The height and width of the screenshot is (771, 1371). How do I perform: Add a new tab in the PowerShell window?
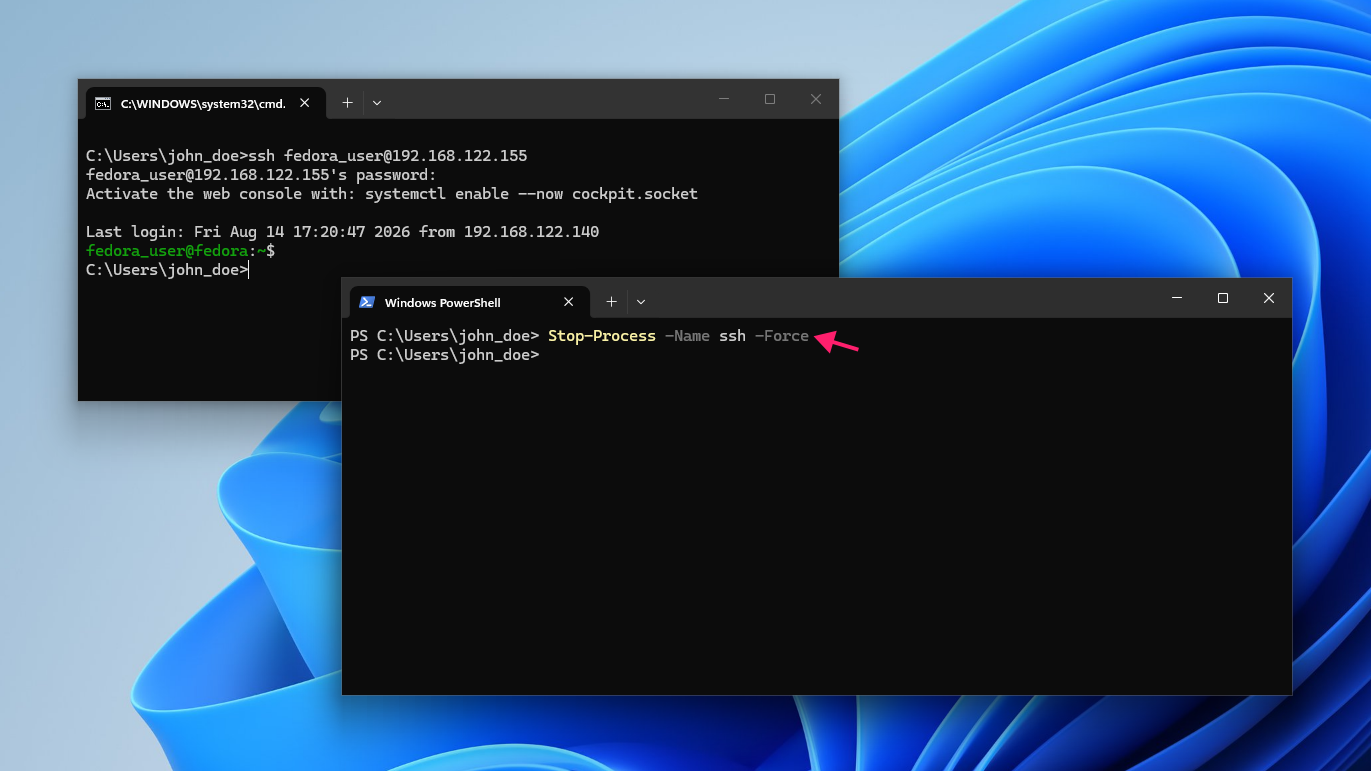(611, 301)
